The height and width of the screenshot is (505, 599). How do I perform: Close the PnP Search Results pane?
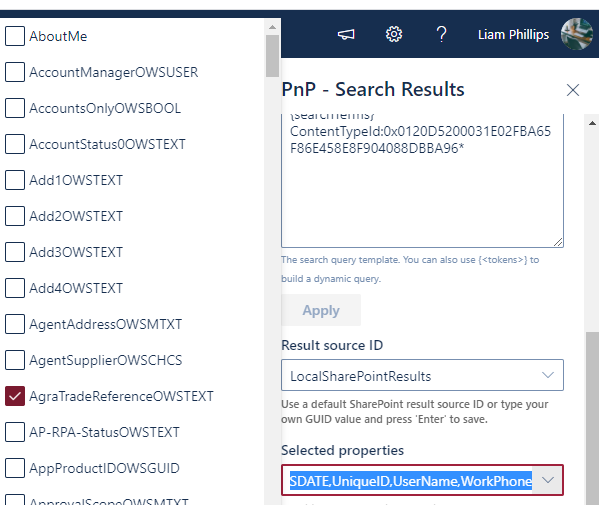pos(573,90)
